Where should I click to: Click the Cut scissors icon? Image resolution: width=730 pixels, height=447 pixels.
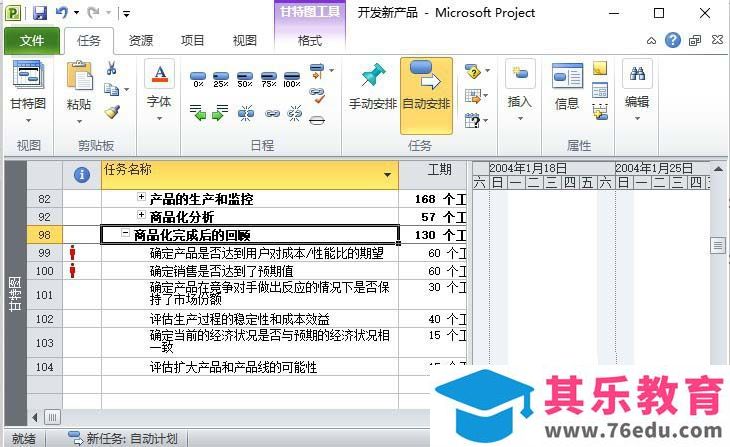[111, 68]
